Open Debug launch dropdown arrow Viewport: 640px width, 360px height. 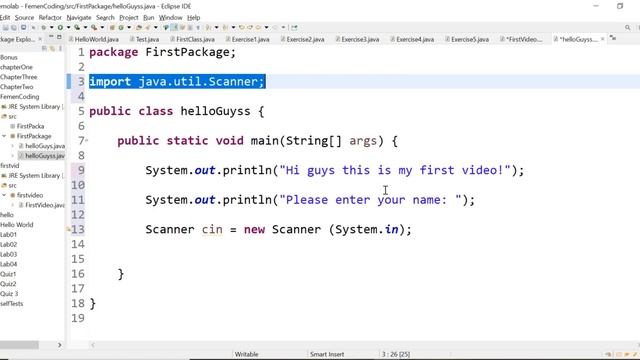click(51, 27)
